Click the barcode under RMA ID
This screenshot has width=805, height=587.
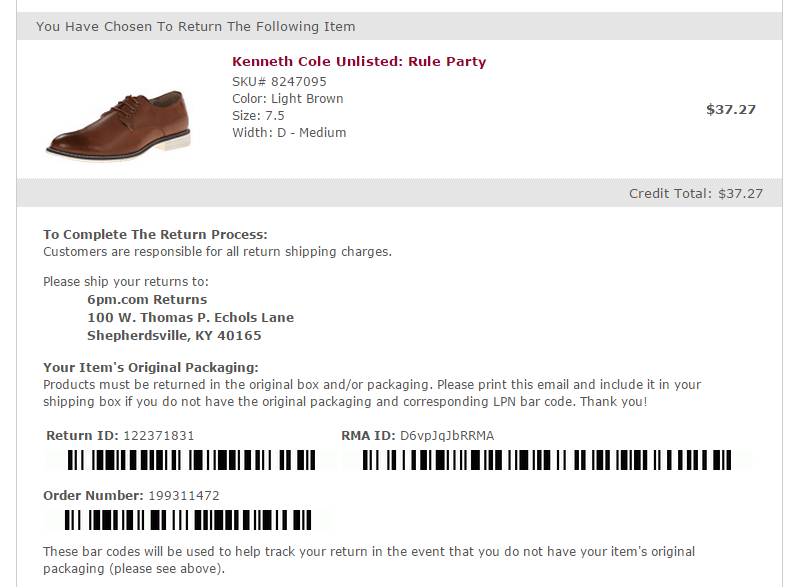(547, 460)
